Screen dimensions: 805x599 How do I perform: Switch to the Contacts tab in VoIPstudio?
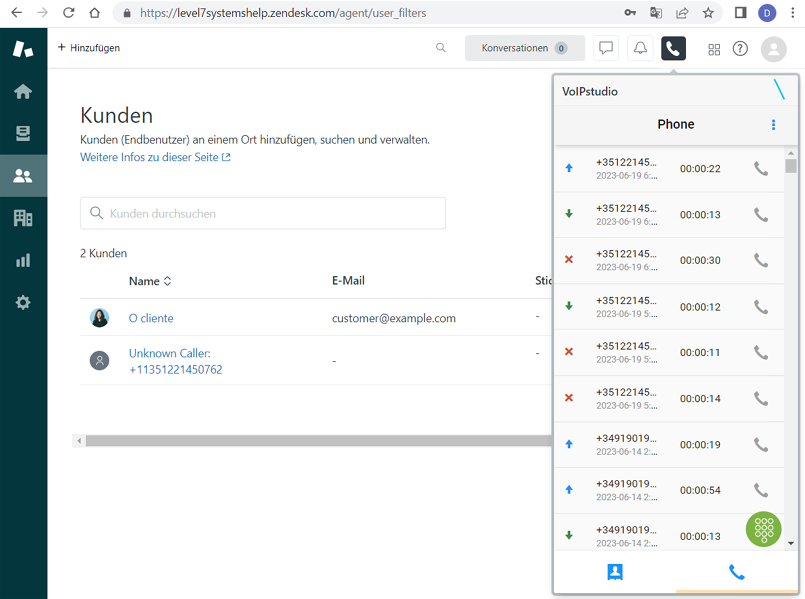[x=615, y=572]
